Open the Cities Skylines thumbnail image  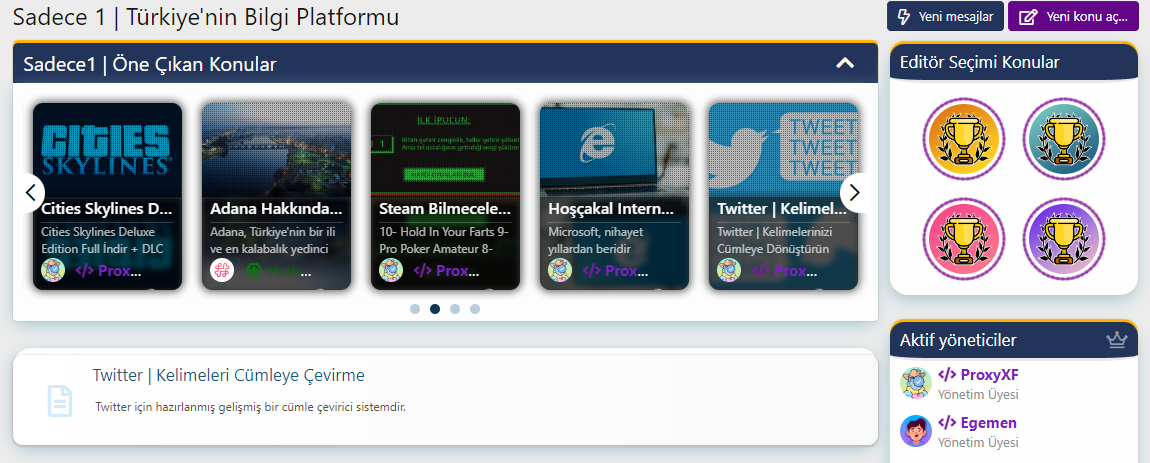108,149
